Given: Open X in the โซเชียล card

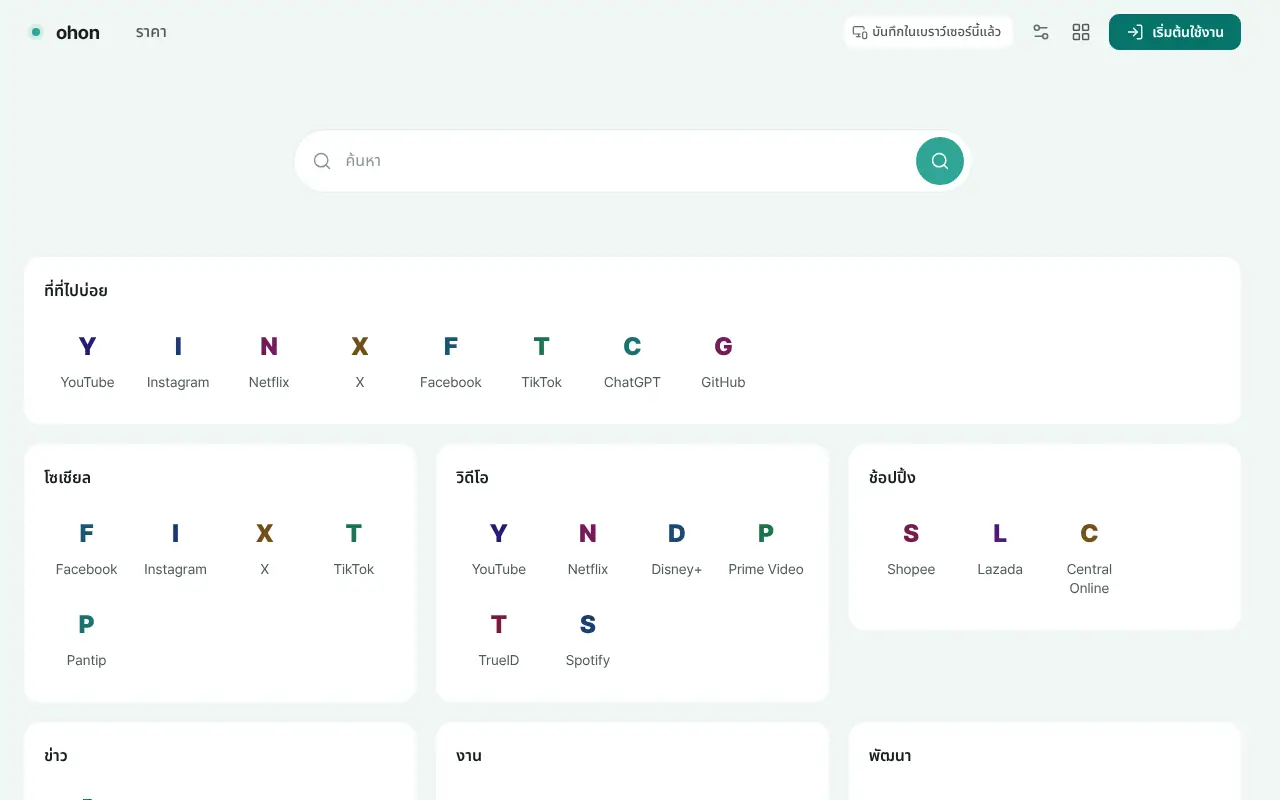Looking at the screenshot, I should [x=264, y=548].
